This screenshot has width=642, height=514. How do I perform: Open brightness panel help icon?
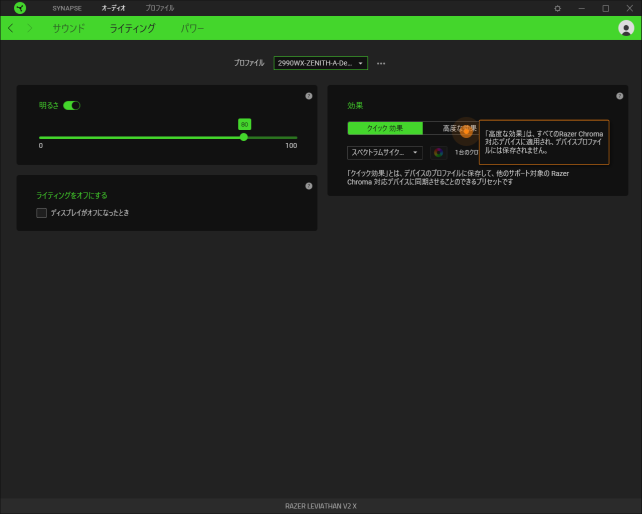coord(309,96)
